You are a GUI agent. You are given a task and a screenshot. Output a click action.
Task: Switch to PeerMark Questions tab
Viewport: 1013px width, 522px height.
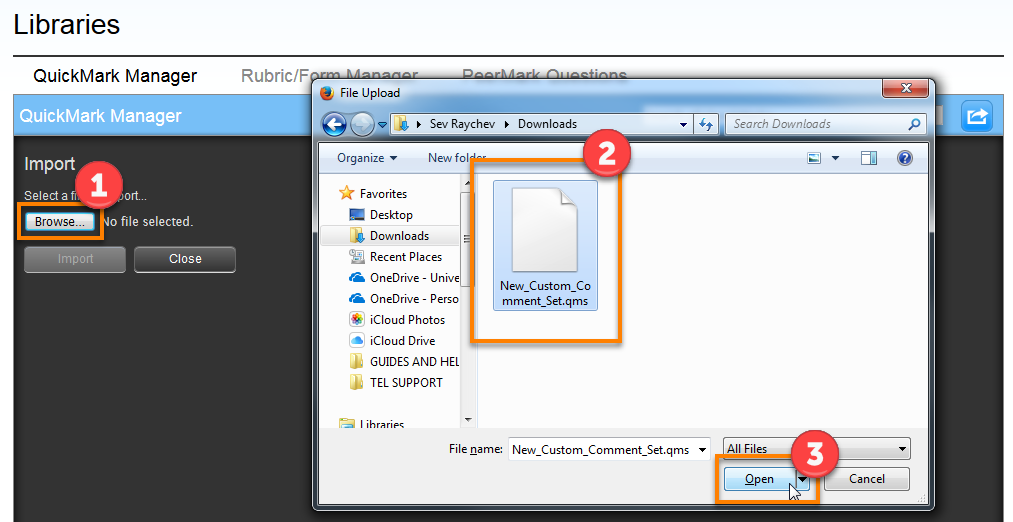(545, 76)
